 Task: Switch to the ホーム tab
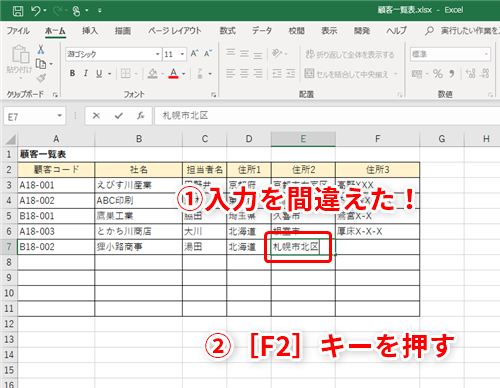(x=55, y=31)
